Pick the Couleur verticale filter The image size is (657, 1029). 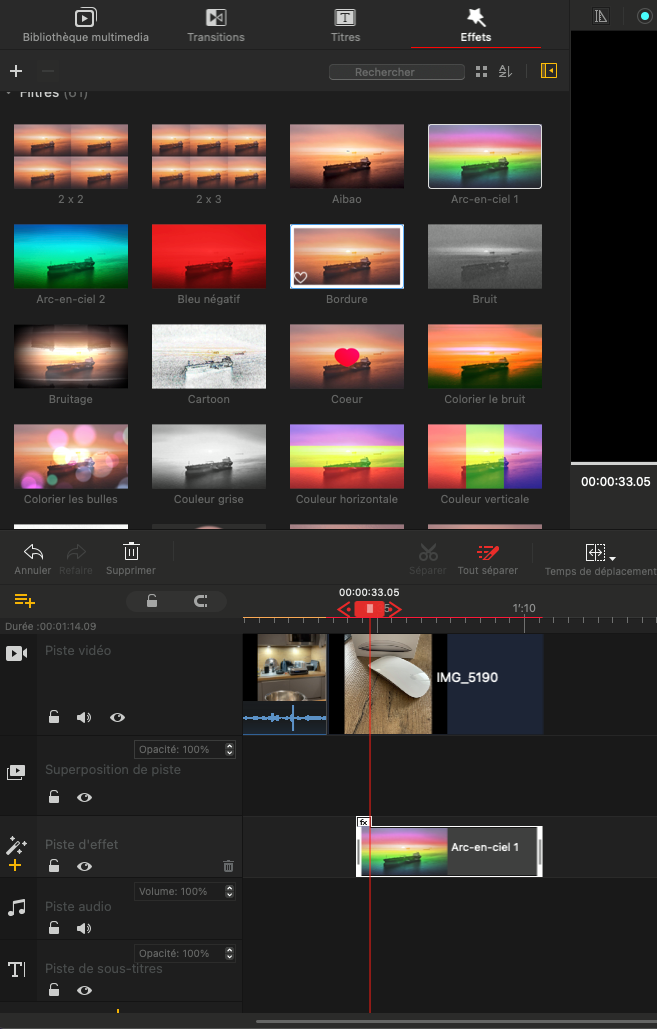(x=485, y=456)
